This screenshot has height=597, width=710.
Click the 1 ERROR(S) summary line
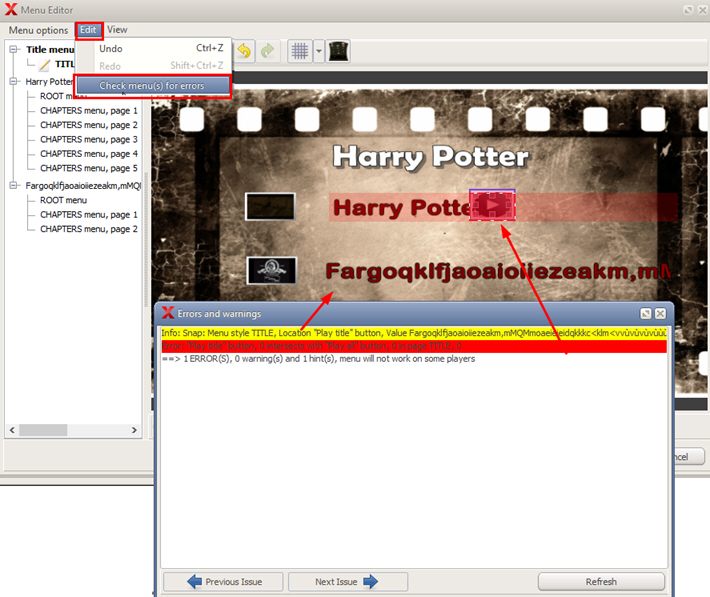(318, 359)
